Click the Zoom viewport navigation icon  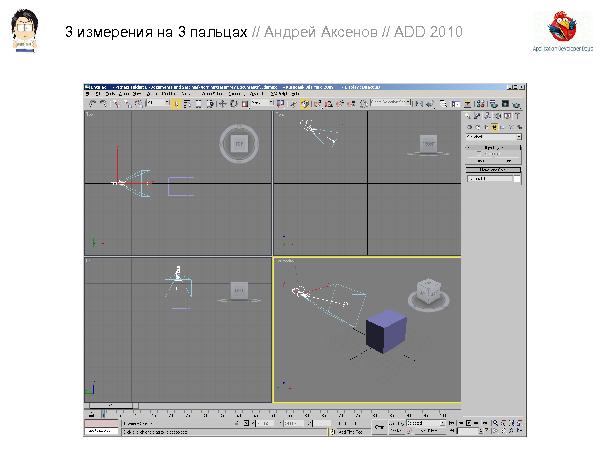[496, 423]
